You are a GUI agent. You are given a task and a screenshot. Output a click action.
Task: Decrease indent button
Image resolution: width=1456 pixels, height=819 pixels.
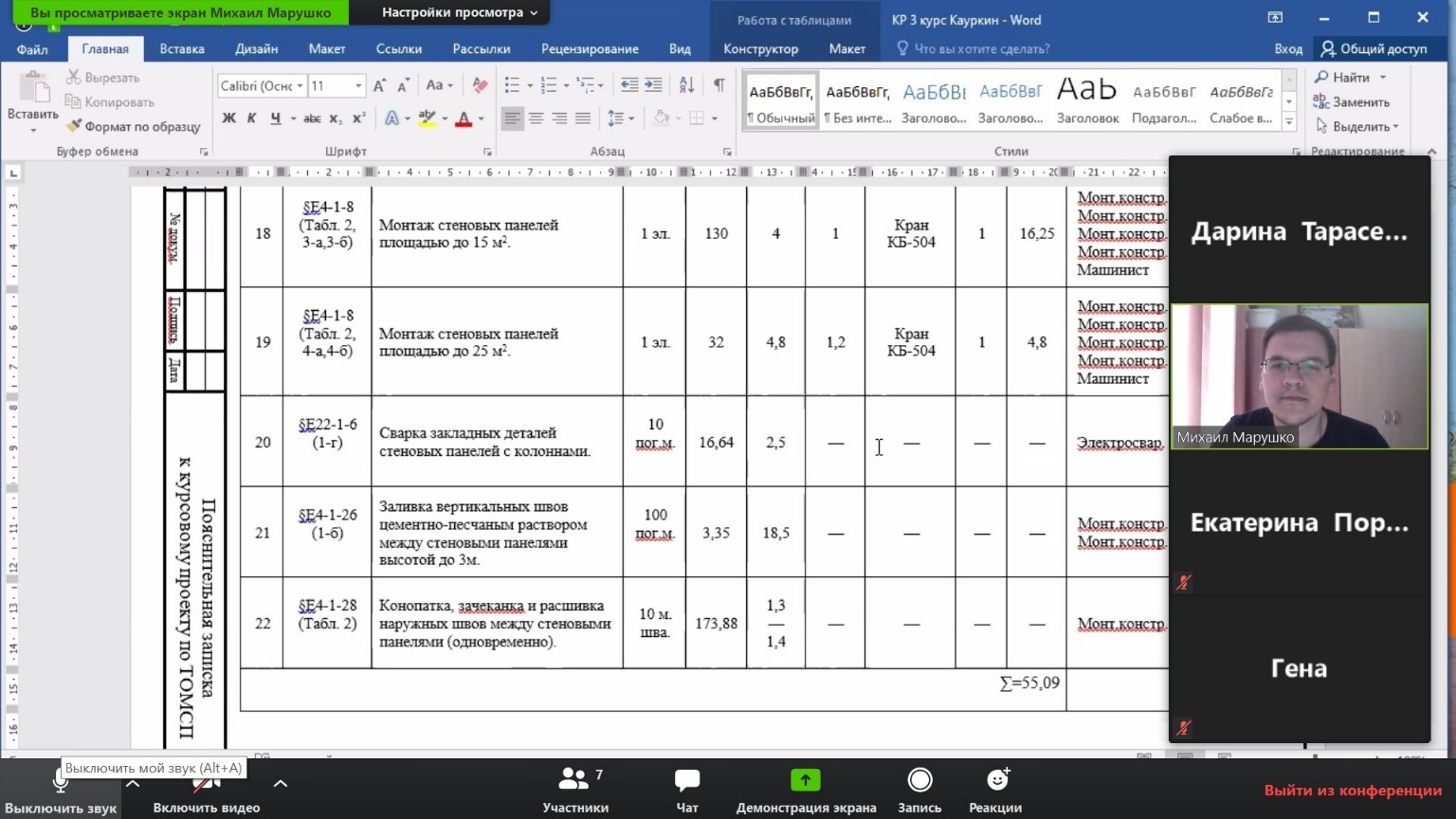click(629, 85)
